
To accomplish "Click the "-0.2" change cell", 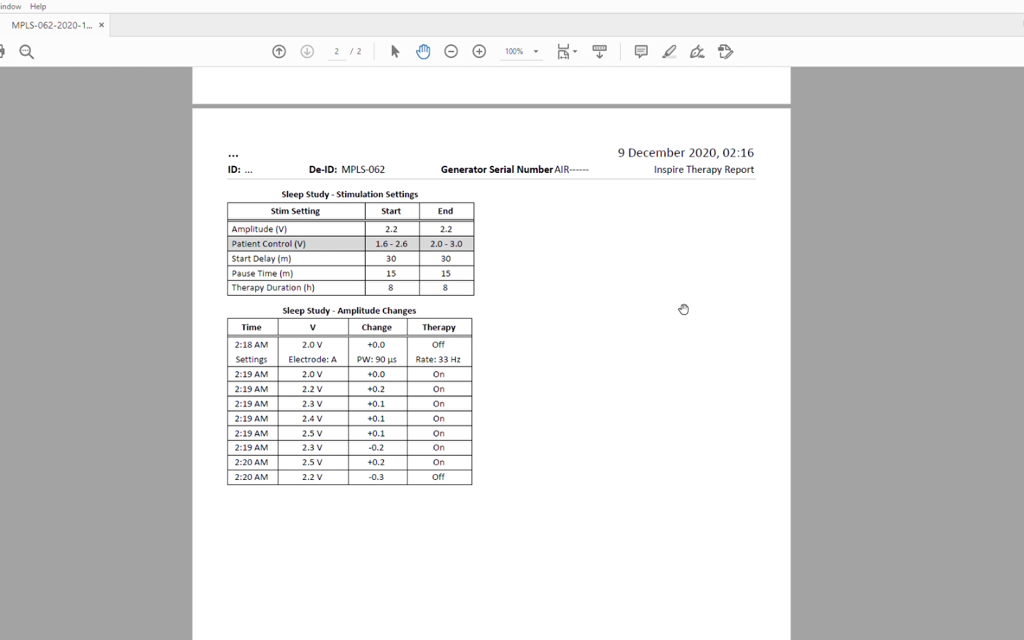I will point(376,448).
